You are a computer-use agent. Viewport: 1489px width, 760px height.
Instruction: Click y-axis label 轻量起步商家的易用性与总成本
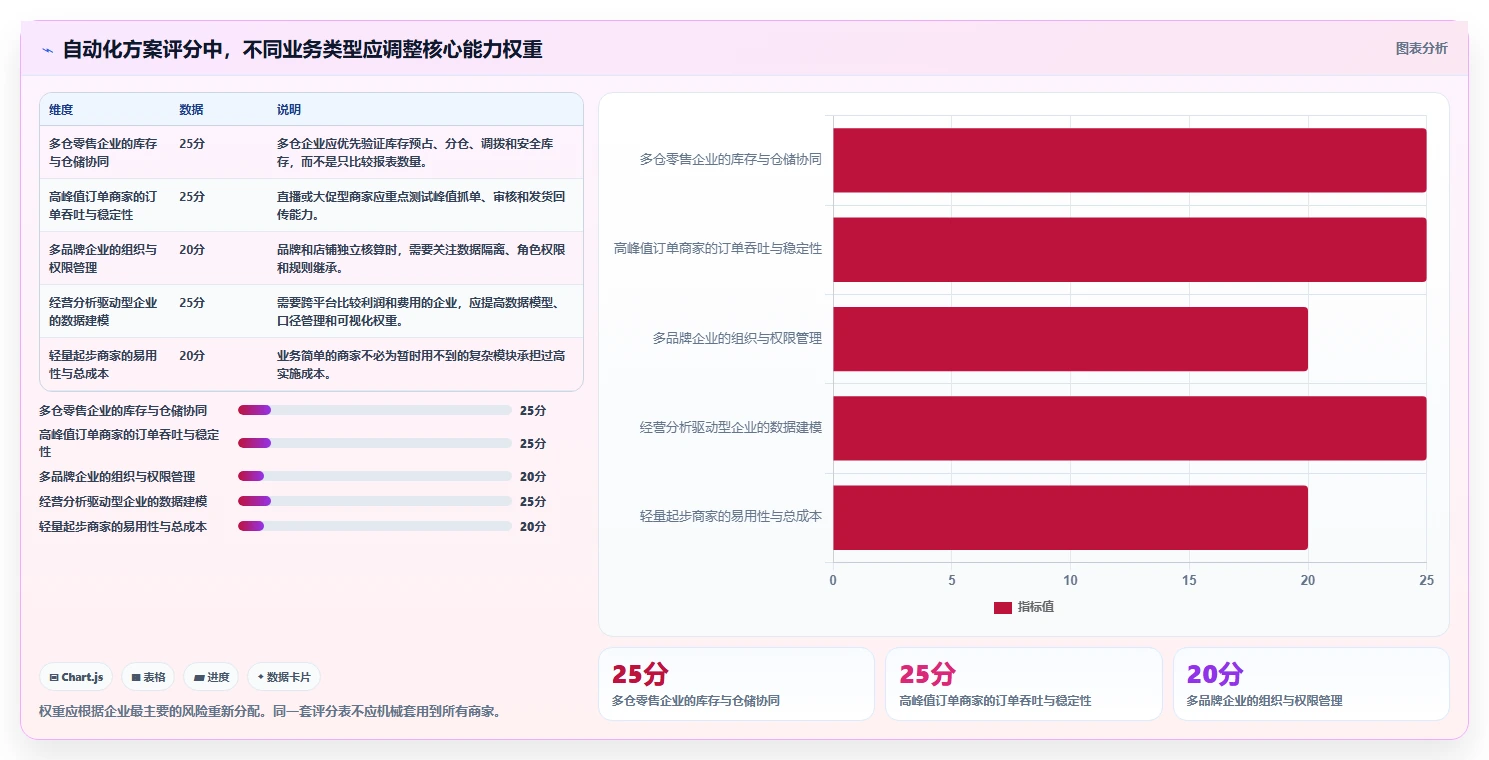click(731, 516)
